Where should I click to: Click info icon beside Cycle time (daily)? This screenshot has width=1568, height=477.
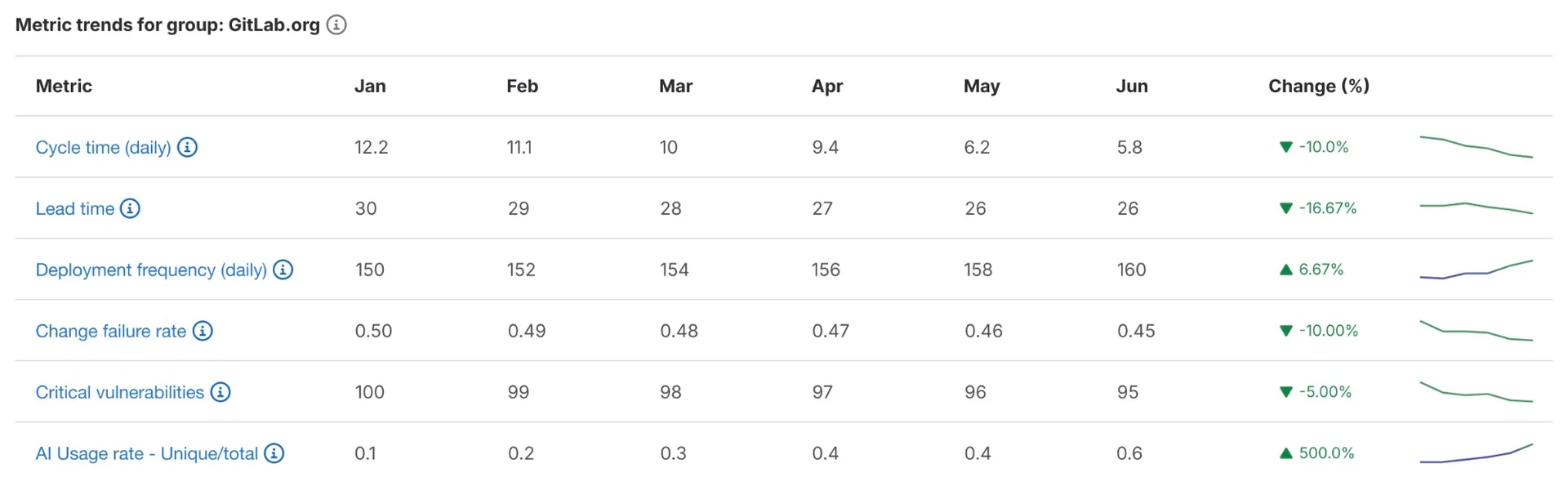click(x=188, y=147)
